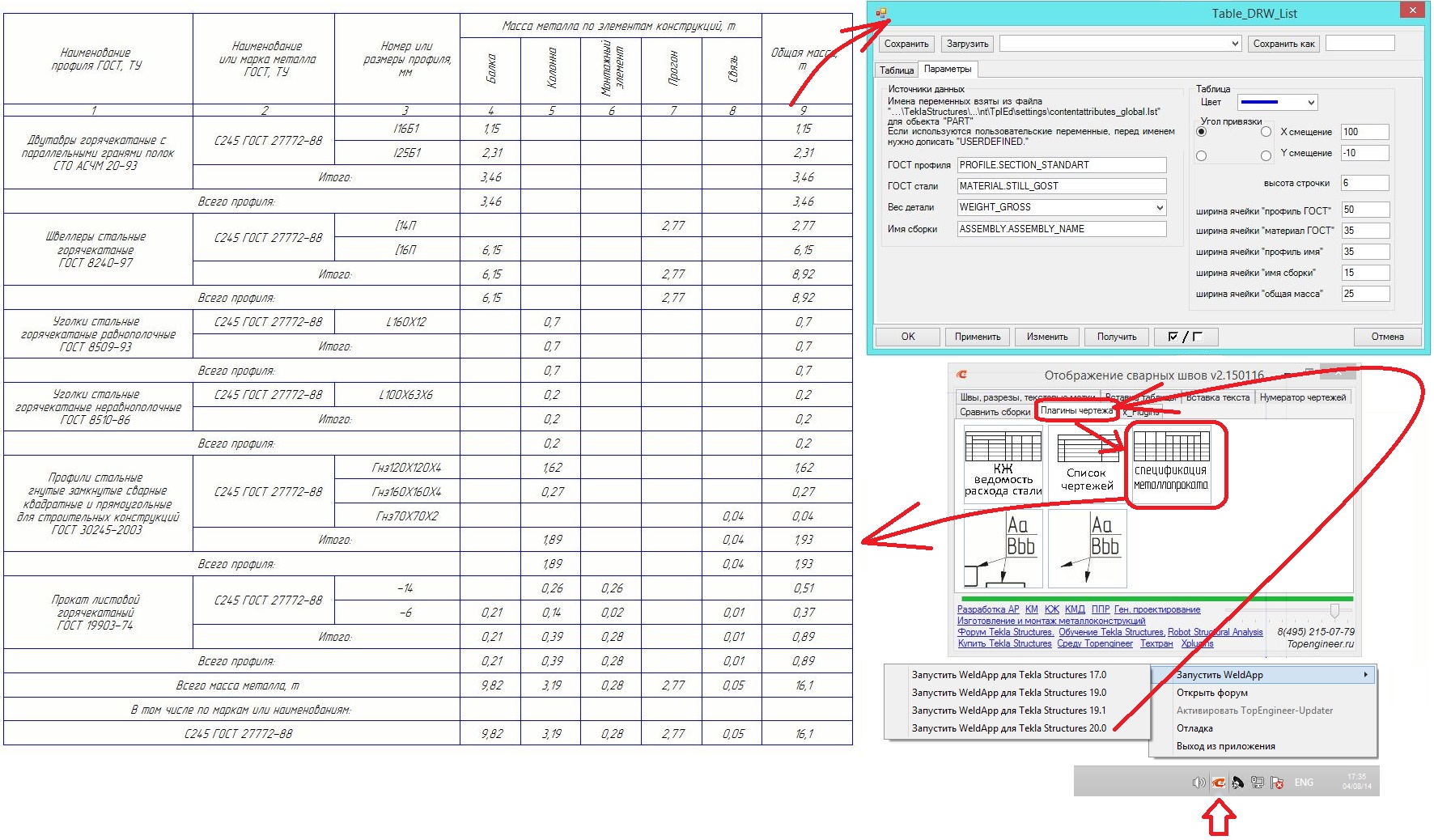Click the orange logo in the weld seams window title

[x=961, y=375]
